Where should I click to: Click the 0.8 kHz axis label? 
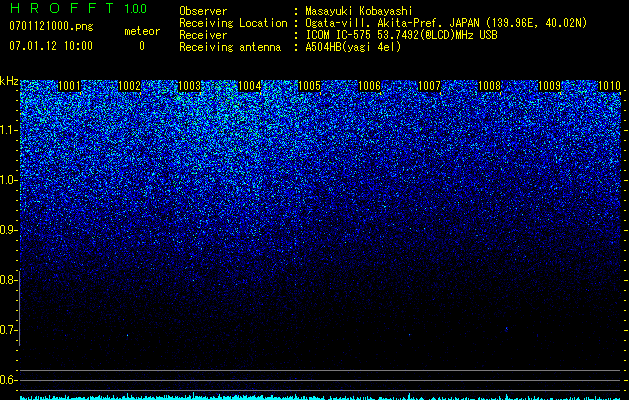pos(7,280)
